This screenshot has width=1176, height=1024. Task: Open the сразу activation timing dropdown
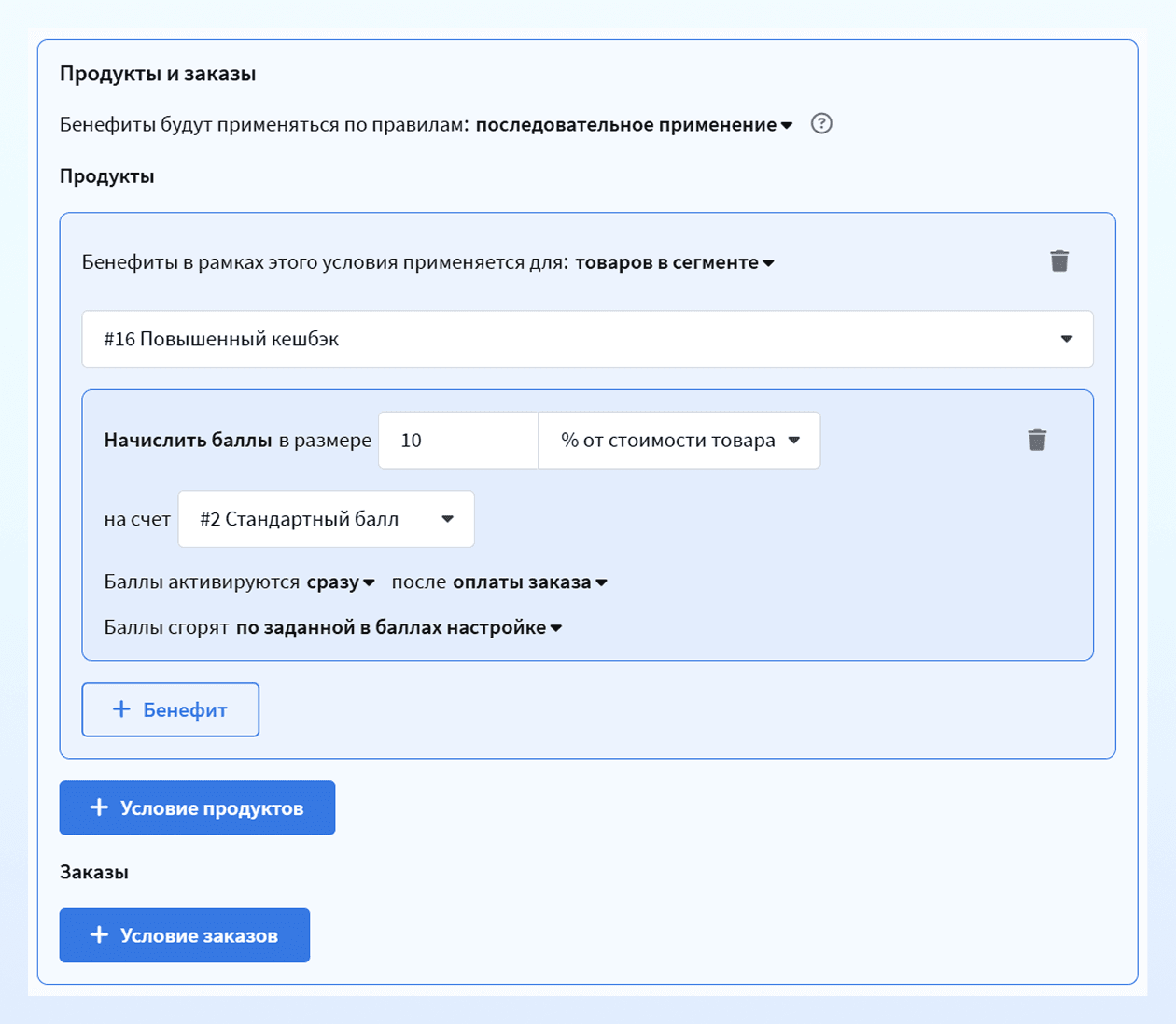[341, 582]
